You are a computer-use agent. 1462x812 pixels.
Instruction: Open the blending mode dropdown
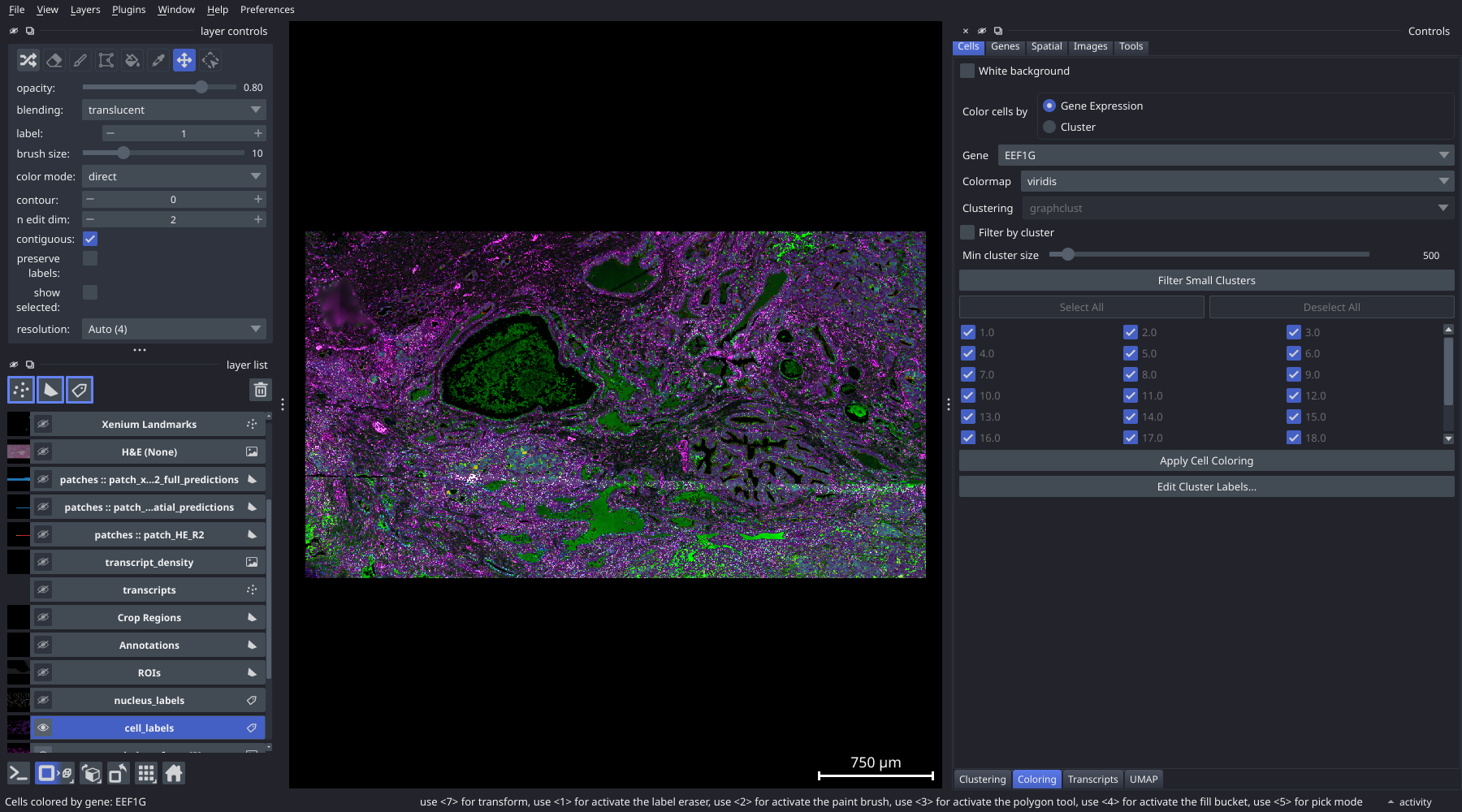(x=174, y=110)
